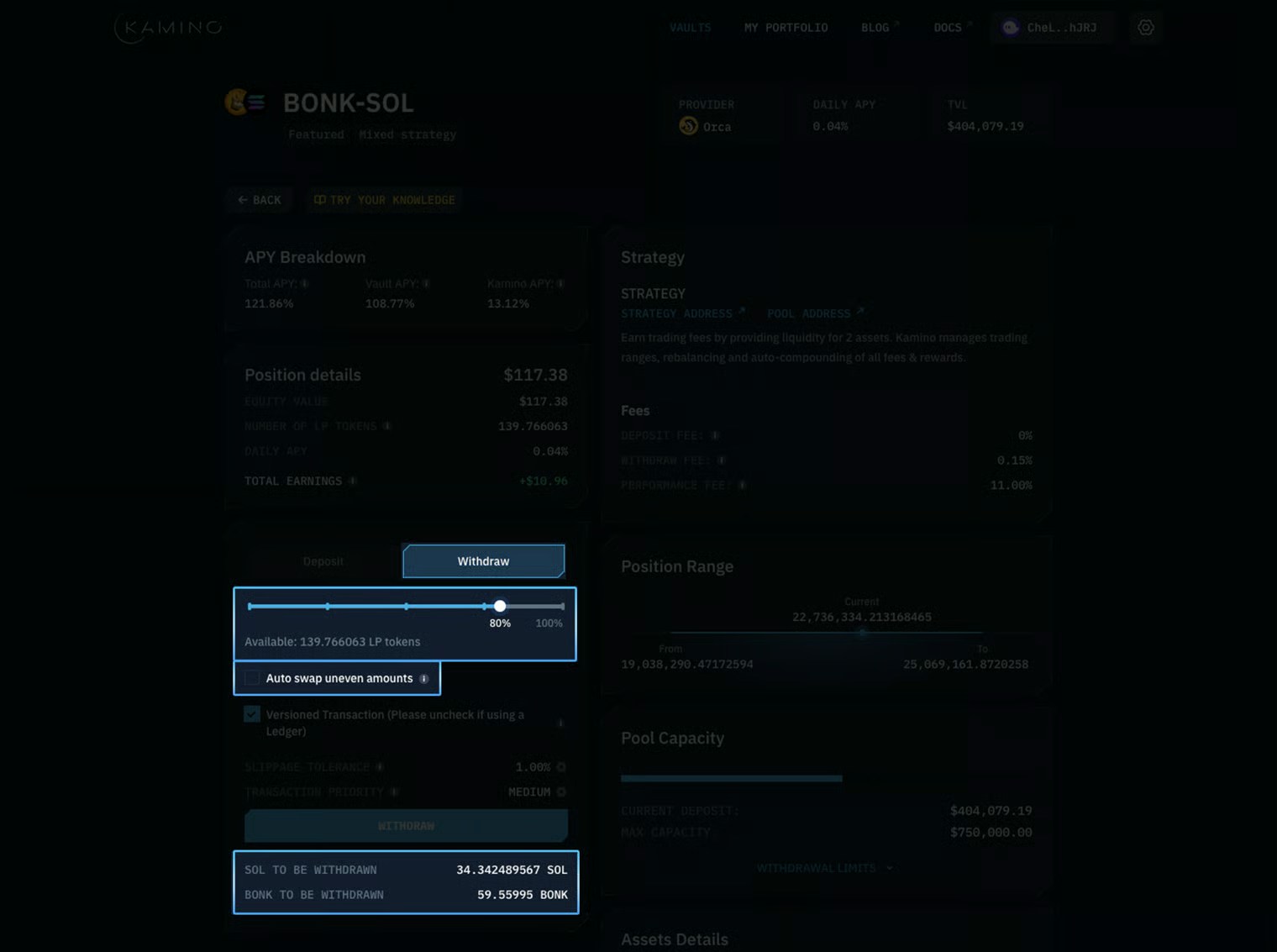This screenshot has height=952, width=1277.
Task: Open the Pool Address external link arrow
Action: 860,310
